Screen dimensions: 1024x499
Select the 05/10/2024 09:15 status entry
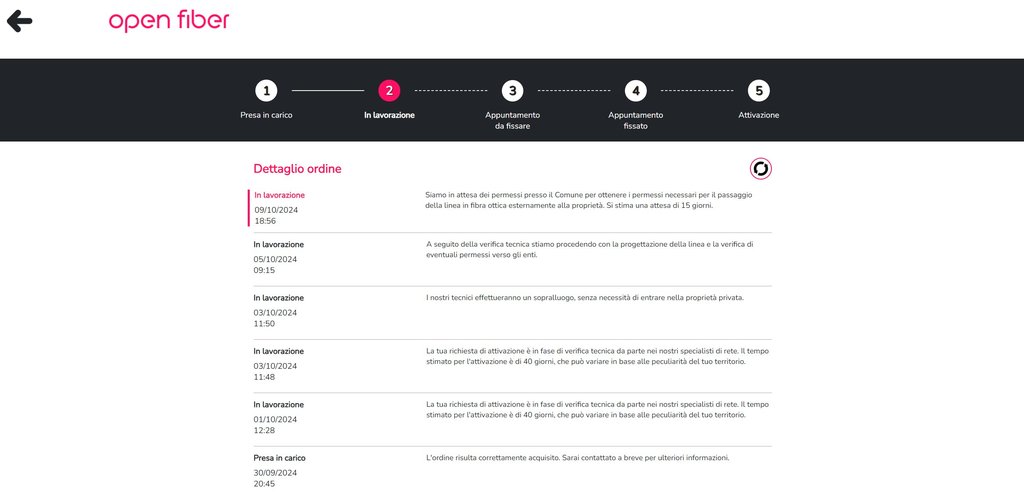tap(513, 258)
